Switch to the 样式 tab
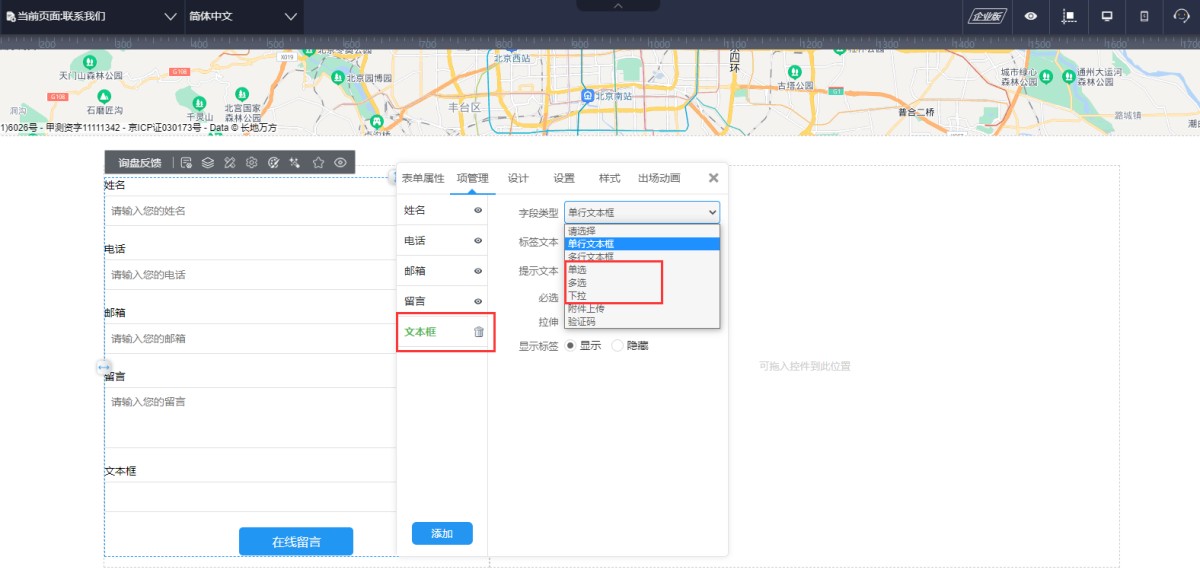Image resolution: width=1200 pixels, height=576 pixels. (609, 178)
